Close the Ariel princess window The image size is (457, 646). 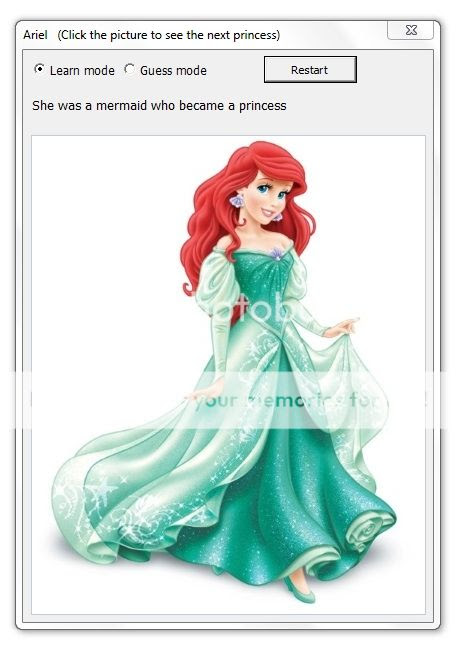point(410,30)
